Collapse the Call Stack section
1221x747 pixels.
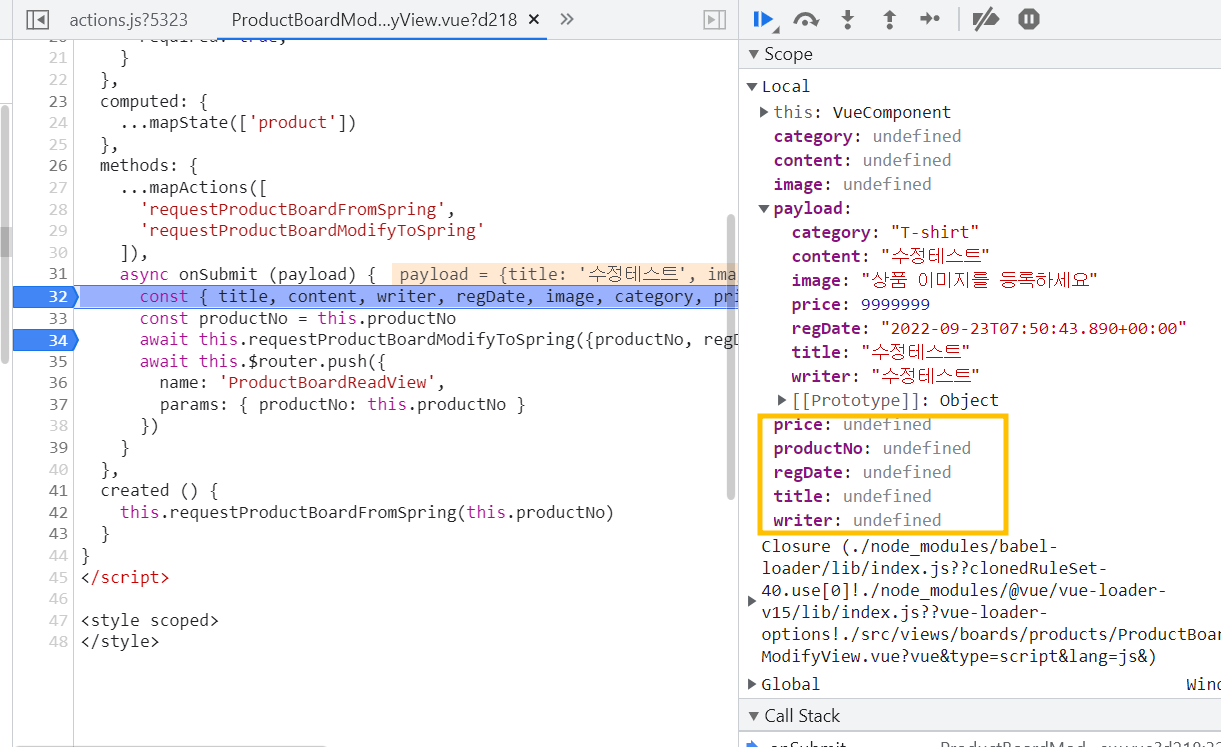753,716
